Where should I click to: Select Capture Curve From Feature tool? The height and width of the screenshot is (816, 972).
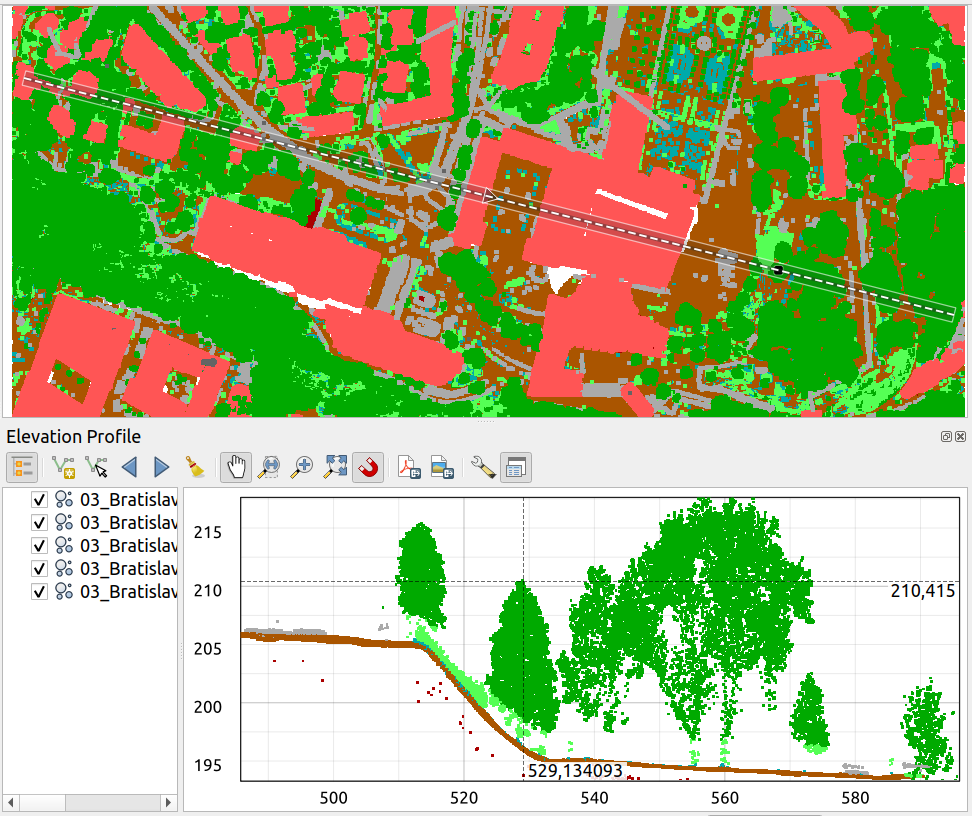[96, 467]
